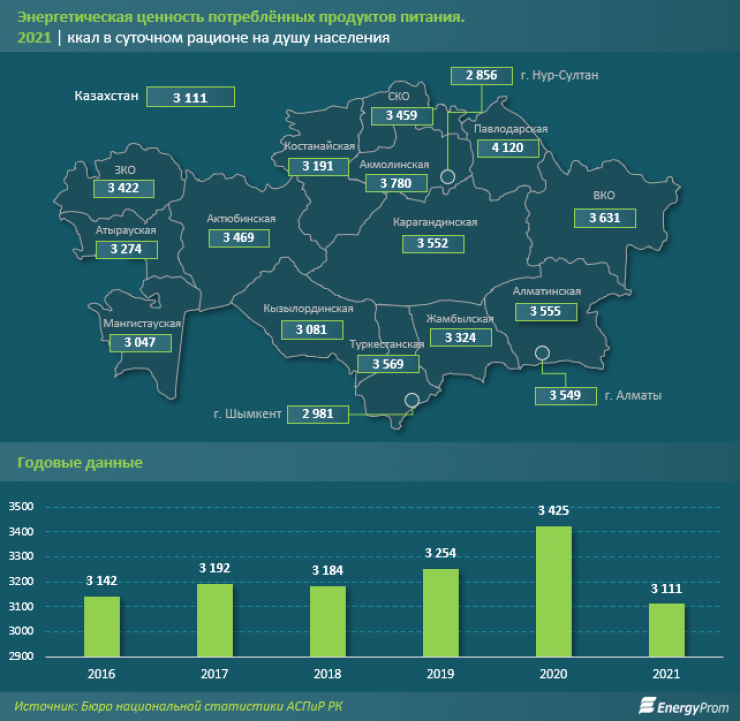Click the Годовые данные section heading

pos(80,463)
